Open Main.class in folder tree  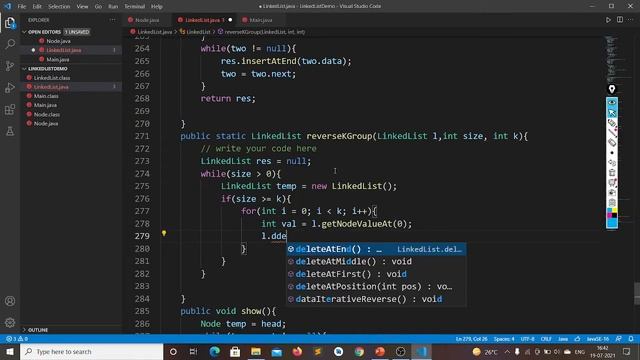(x=46, y=96)
